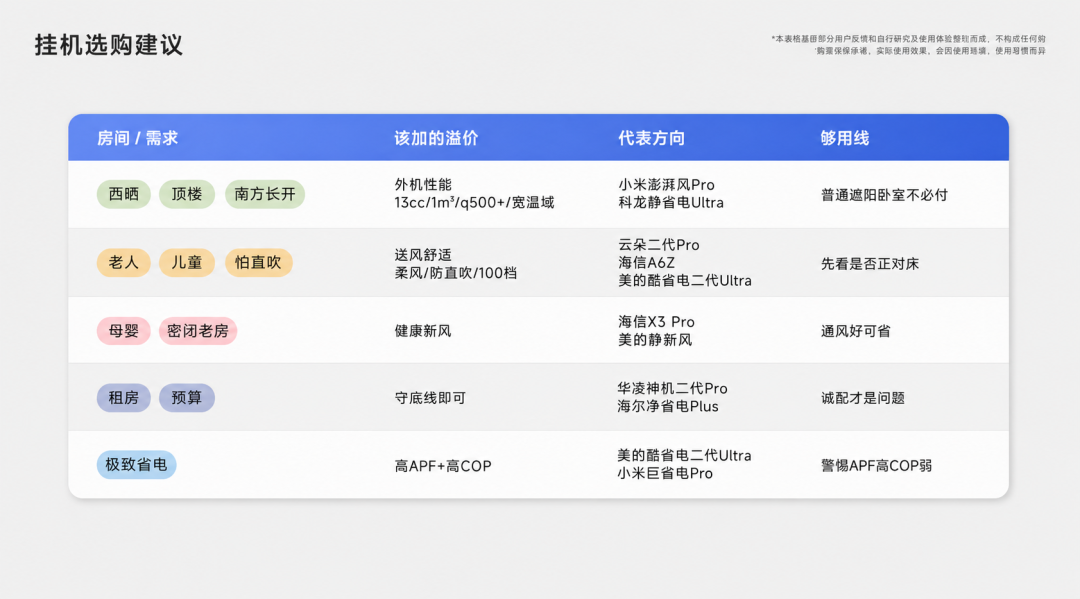Select the 租房 tag
The image size is (1080, 599).
pos(123,398)
